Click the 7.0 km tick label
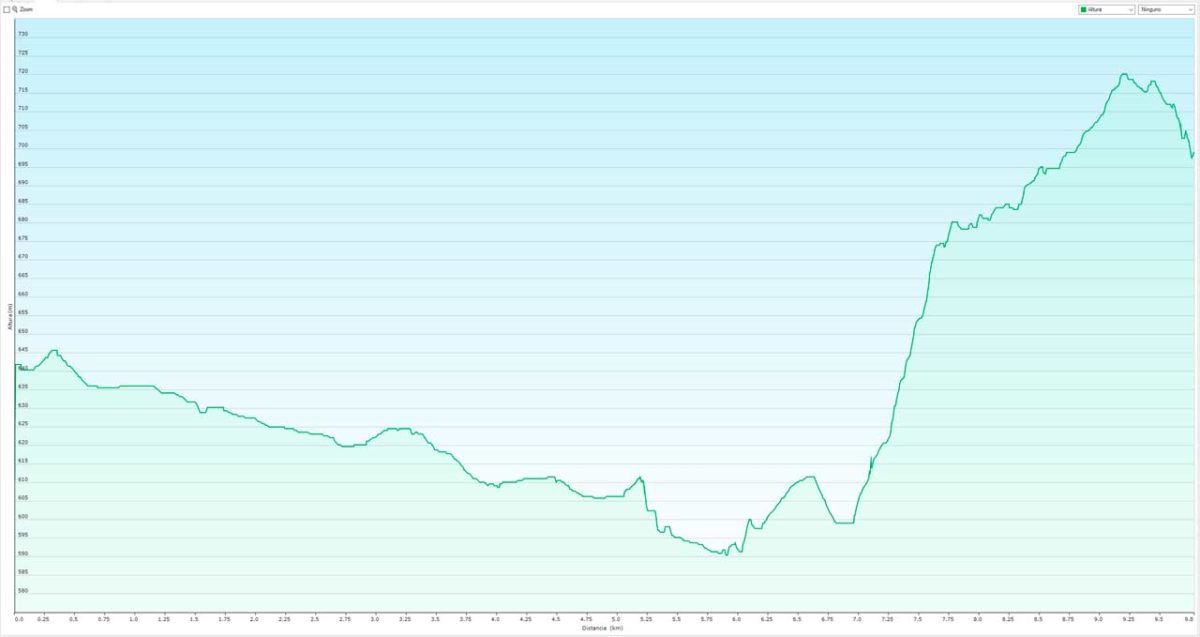The width and height of the screenshot is (1200, 637). [857, 620]
